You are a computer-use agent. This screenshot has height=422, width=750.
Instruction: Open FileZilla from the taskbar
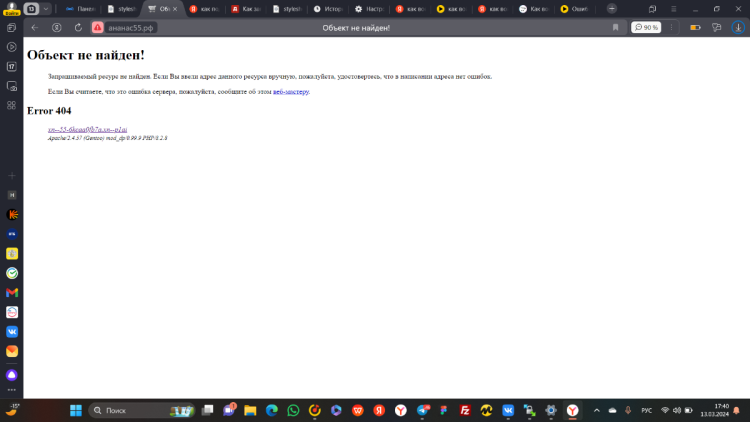tap(465, 410)
